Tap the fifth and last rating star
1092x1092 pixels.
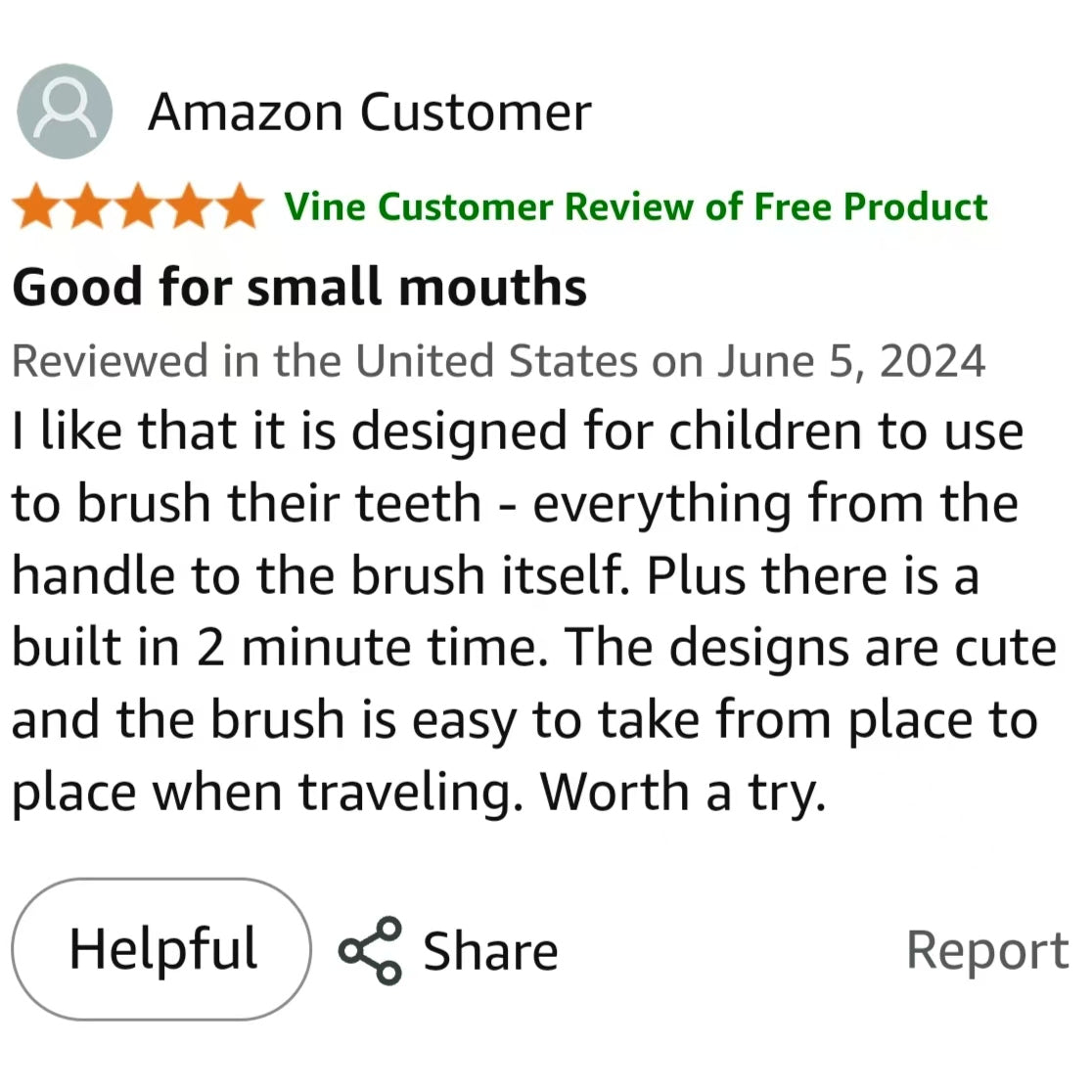pyautogui.click(x=238, y=207)
